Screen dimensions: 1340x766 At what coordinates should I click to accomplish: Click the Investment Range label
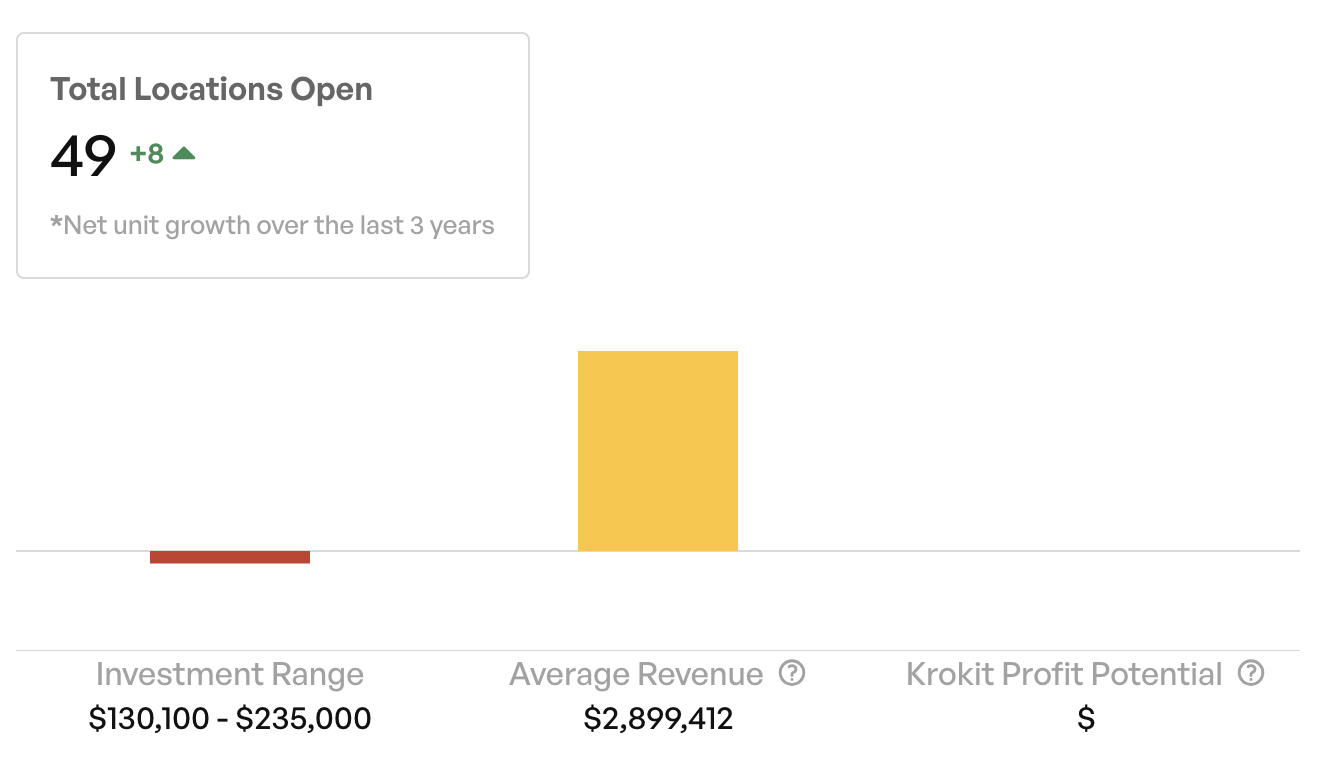point(230,675)
